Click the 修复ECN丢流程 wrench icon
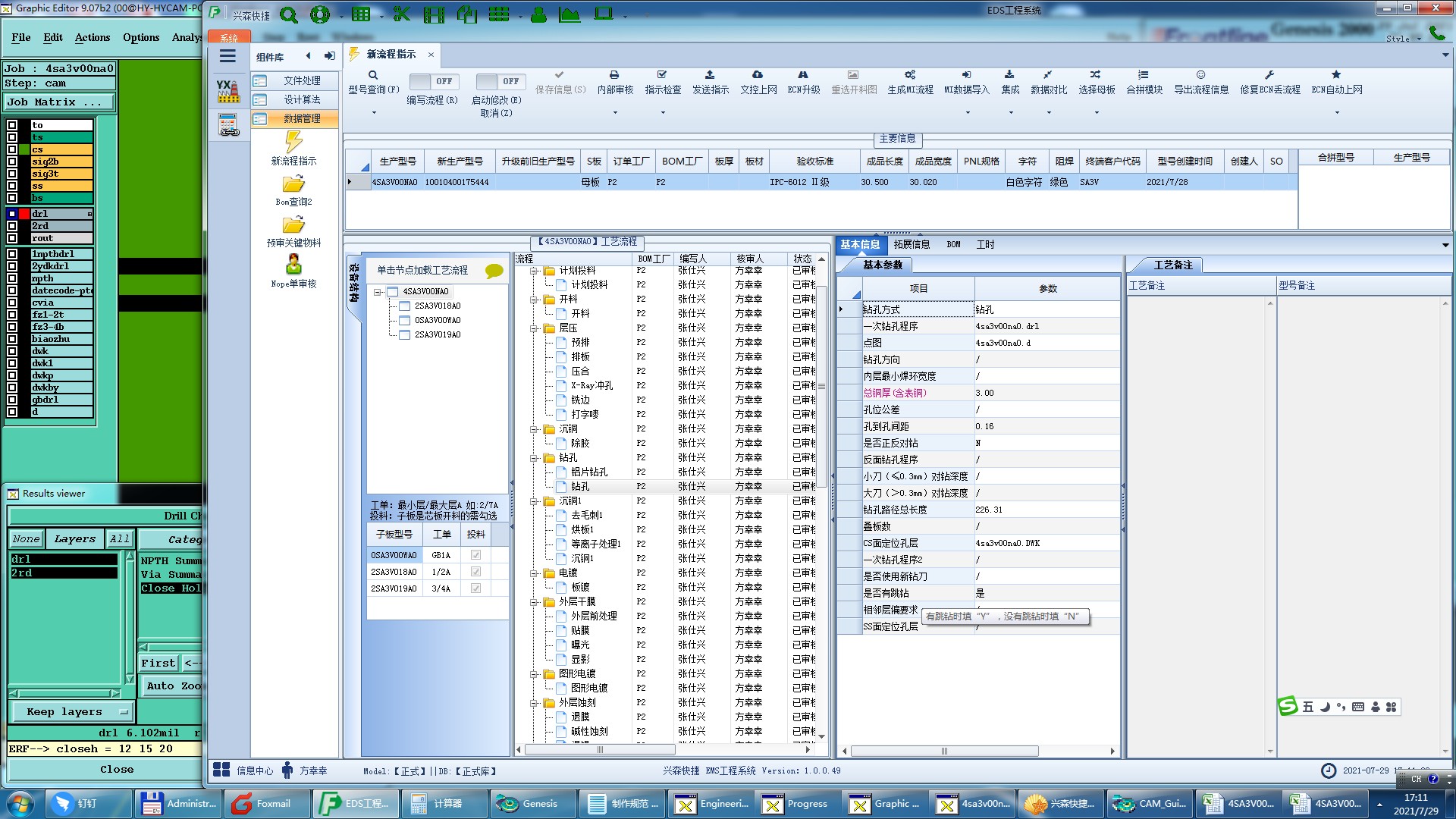This screenshot has height=819, width=1456. 1269,75
